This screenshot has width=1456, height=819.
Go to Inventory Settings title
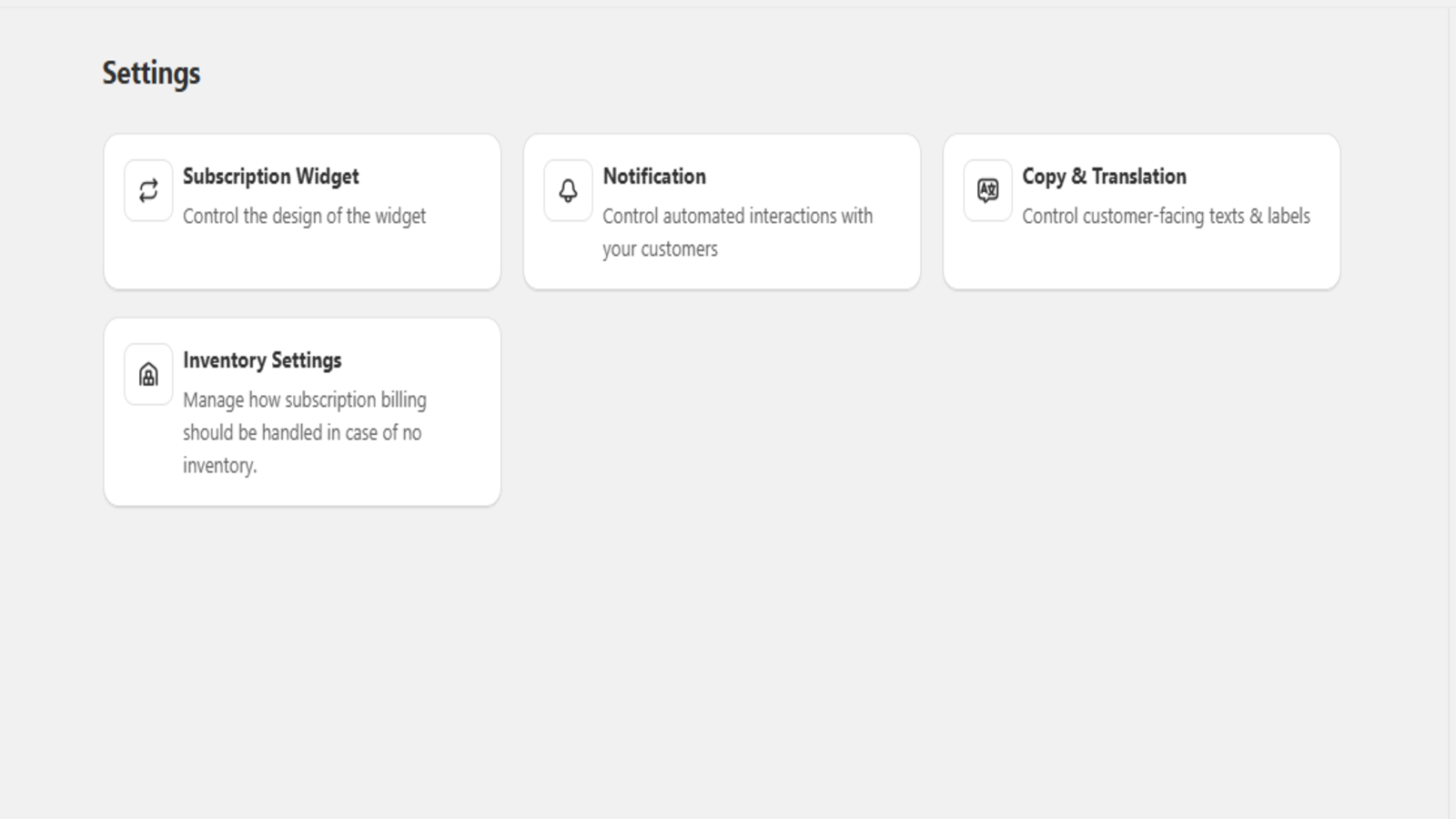pyautogui.click(x=262, y=360)
